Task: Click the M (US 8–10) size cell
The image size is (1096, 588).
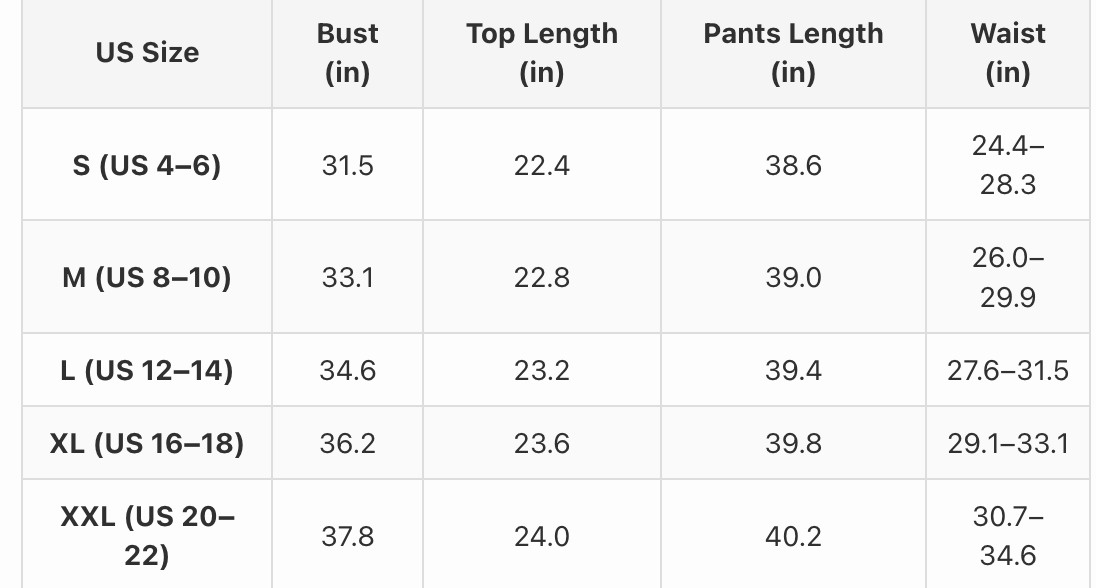Action: [x=147, y=277]
